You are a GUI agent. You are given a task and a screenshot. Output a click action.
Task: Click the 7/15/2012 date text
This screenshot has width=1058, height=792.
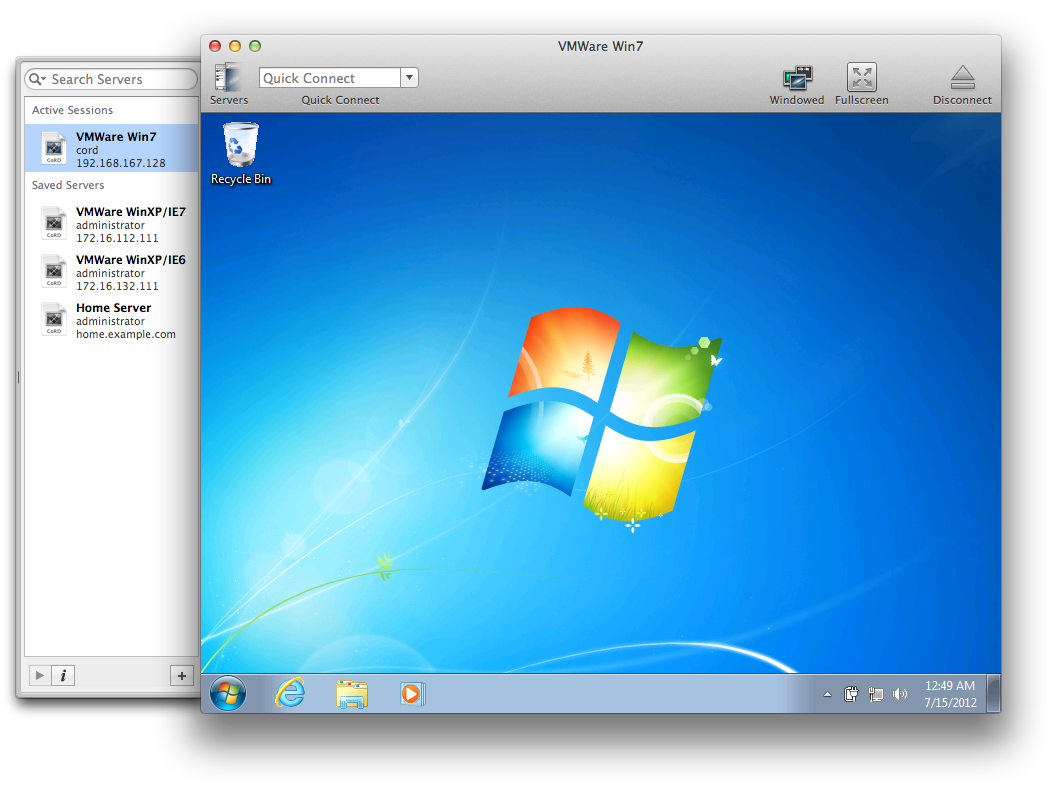click(950, 702)
